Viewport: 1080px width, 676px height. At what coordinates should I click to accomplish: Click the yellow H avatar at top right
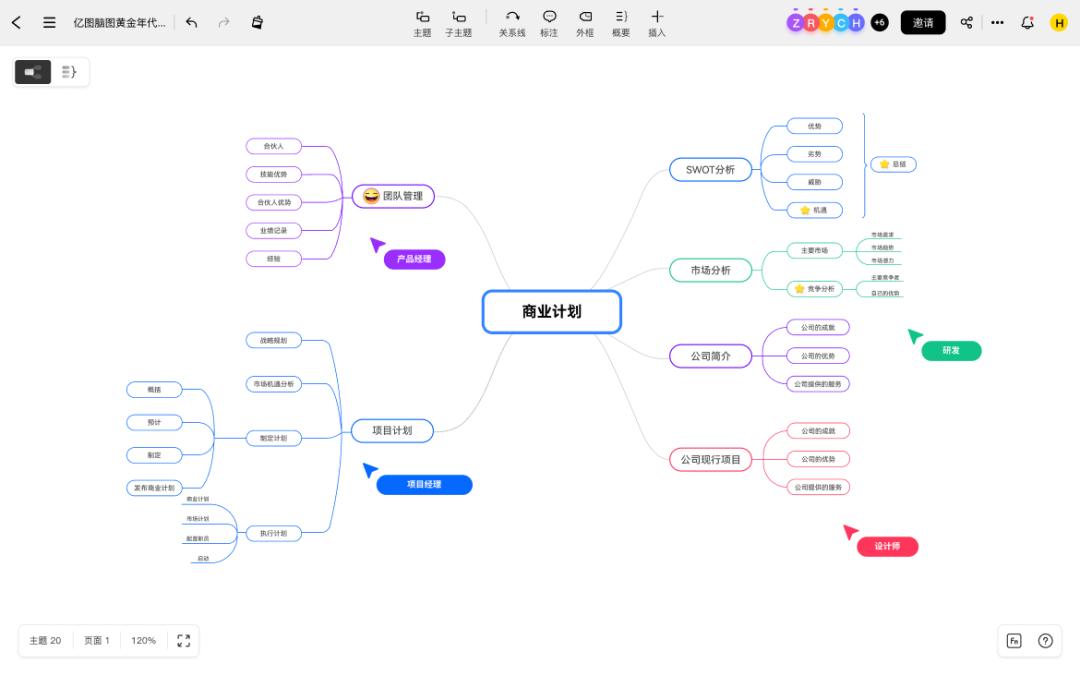pos(1059,22)
